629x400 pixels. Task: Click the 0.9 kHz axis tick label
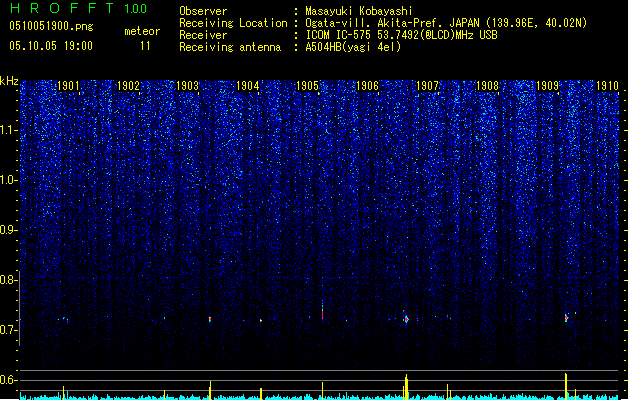8,230
